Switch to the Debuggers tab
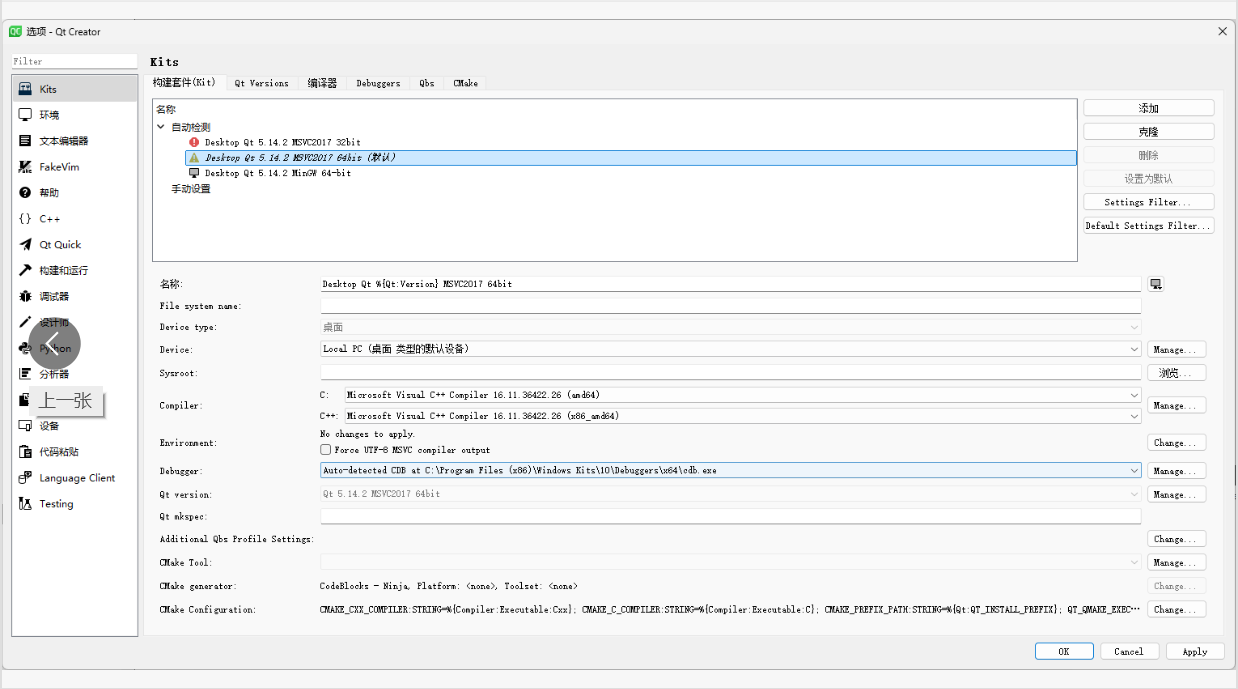Image resolution: width=1238 pixels, height=689 pixels. [x=378, y=83]
